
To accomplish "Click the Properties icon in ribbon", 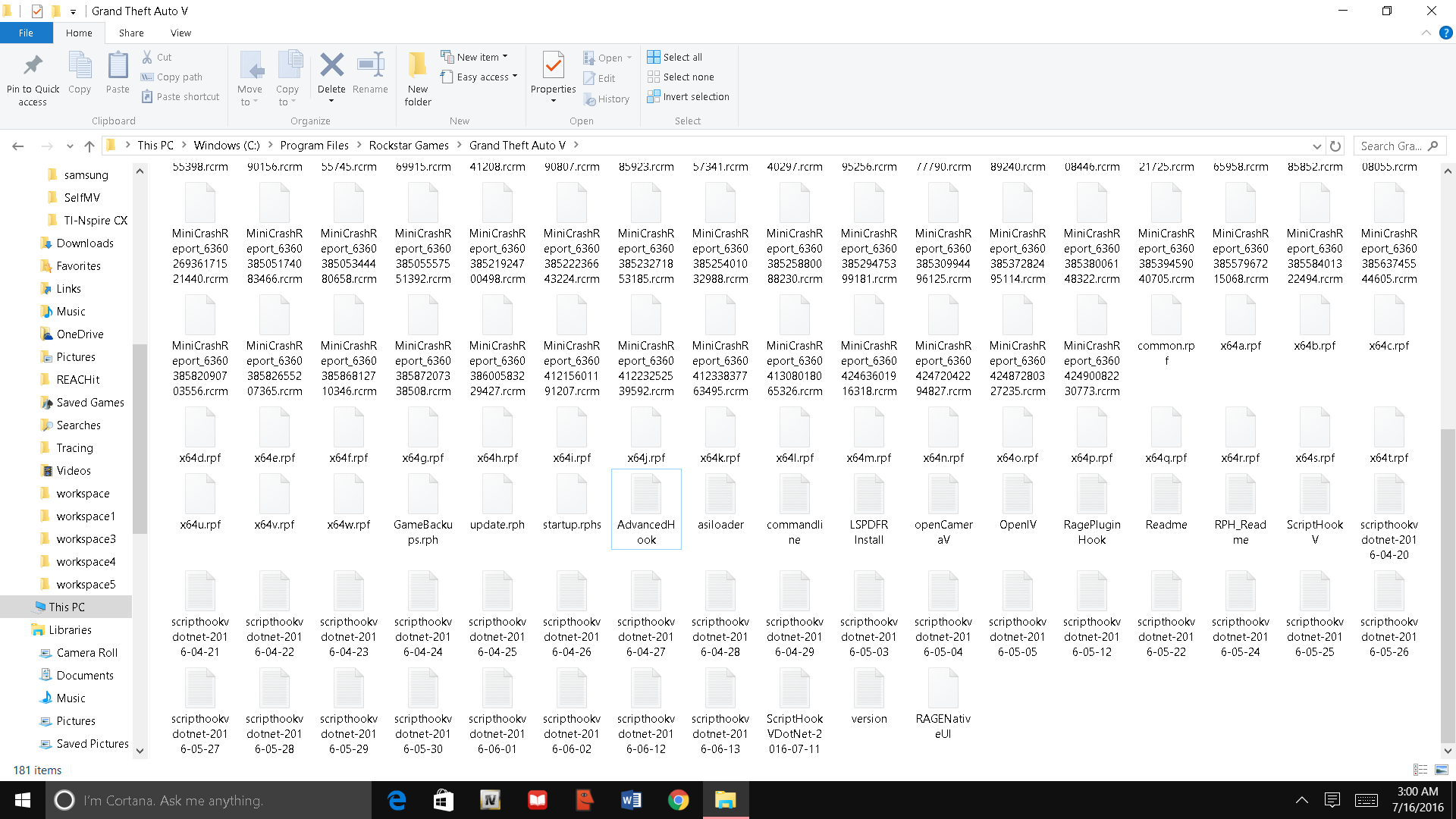I will click(553, 67).
